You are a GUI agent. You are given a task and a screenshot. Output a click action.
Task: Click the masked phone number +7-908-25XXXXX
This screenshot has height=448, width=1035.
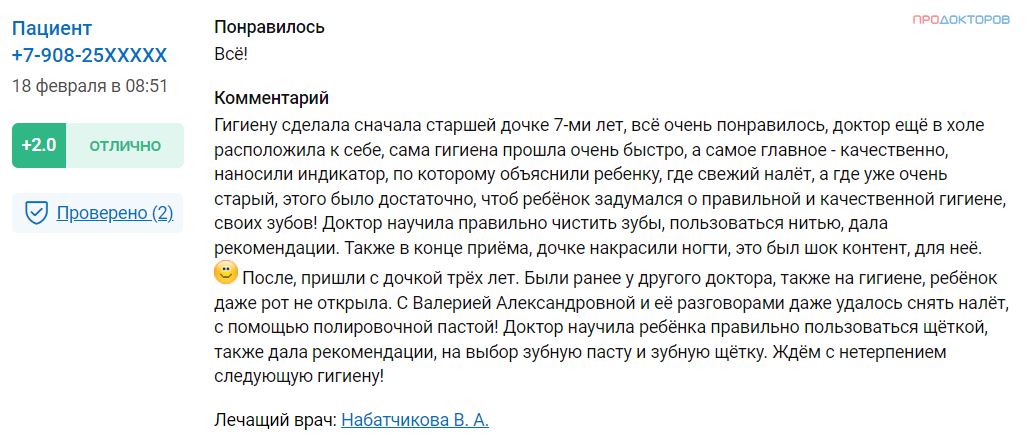pos(90,55)
